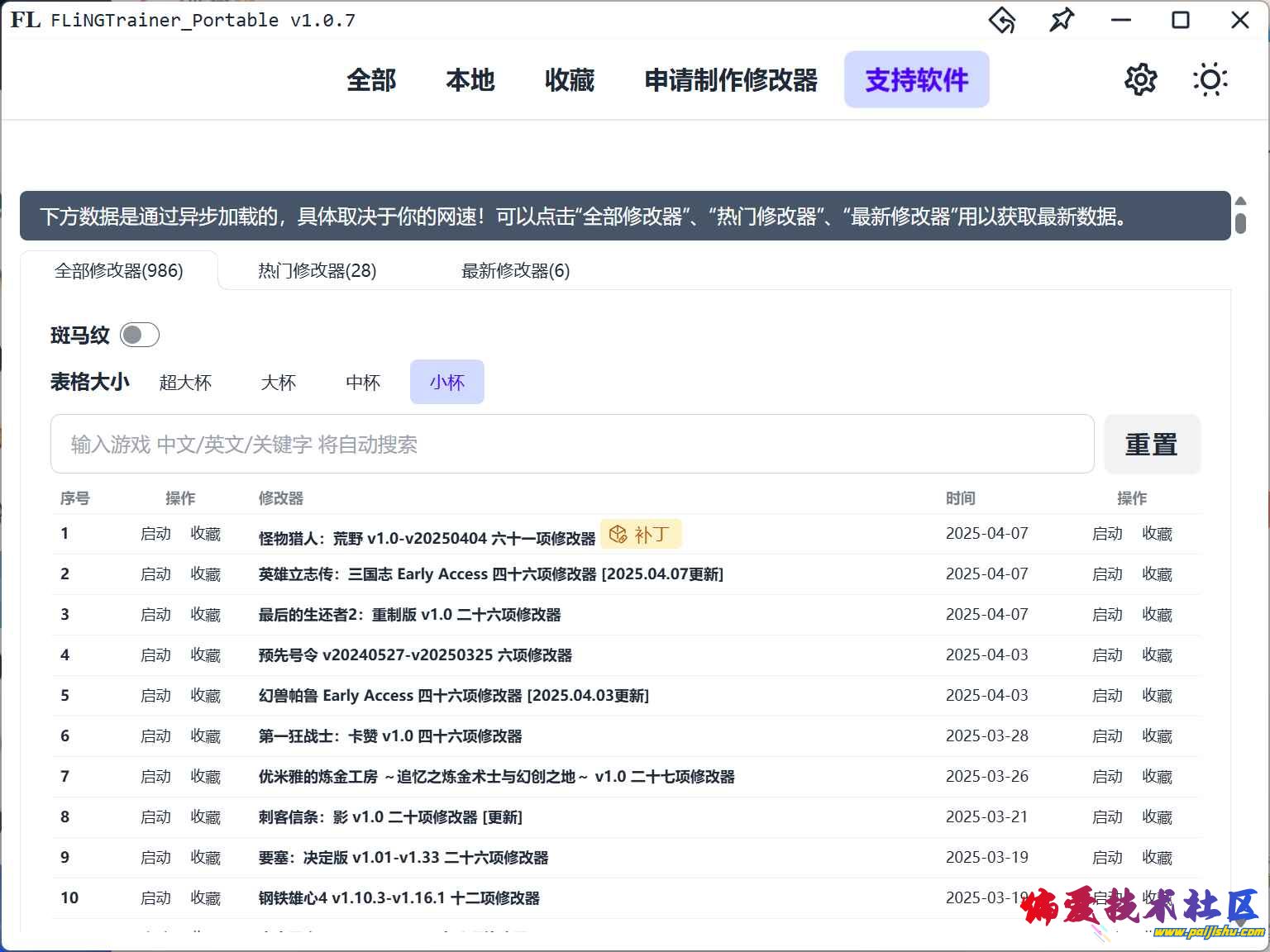1270x952 pixels.
Task: Switch to the 最新修改器(6) tab
Action: [x=514, y=270]
